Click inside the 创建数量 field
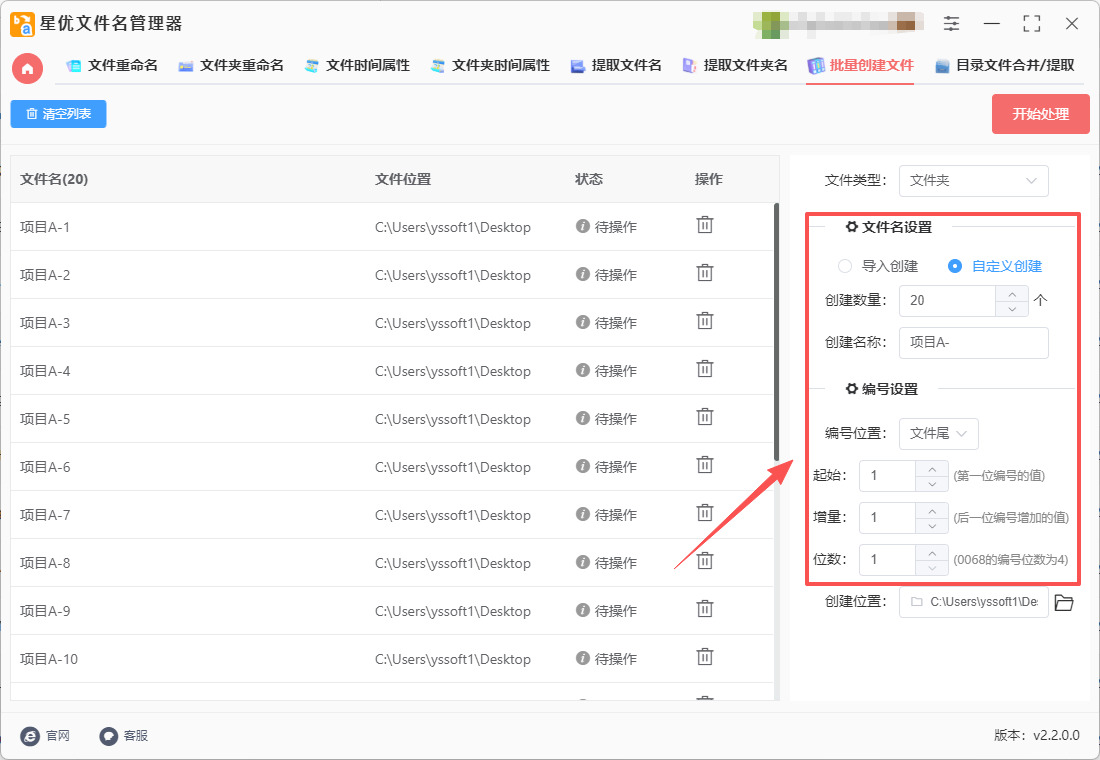Image resolution: width=1100 pixels, height=760 pixels. pyautogui.click(x=947, y=301)
